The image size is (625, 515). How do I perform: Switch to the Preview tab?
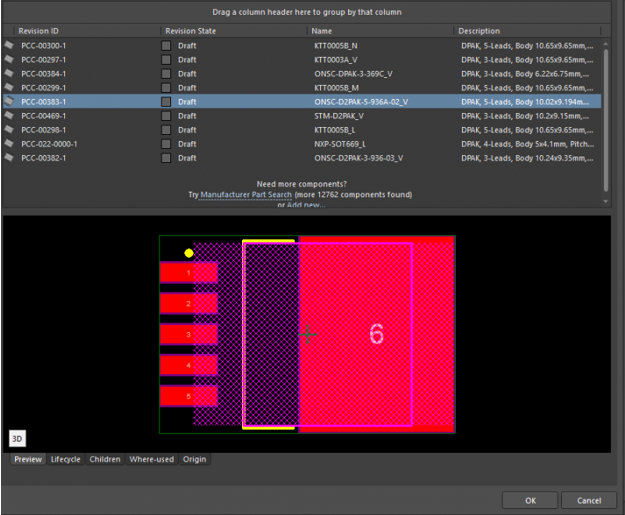click(x=28, y=459)
